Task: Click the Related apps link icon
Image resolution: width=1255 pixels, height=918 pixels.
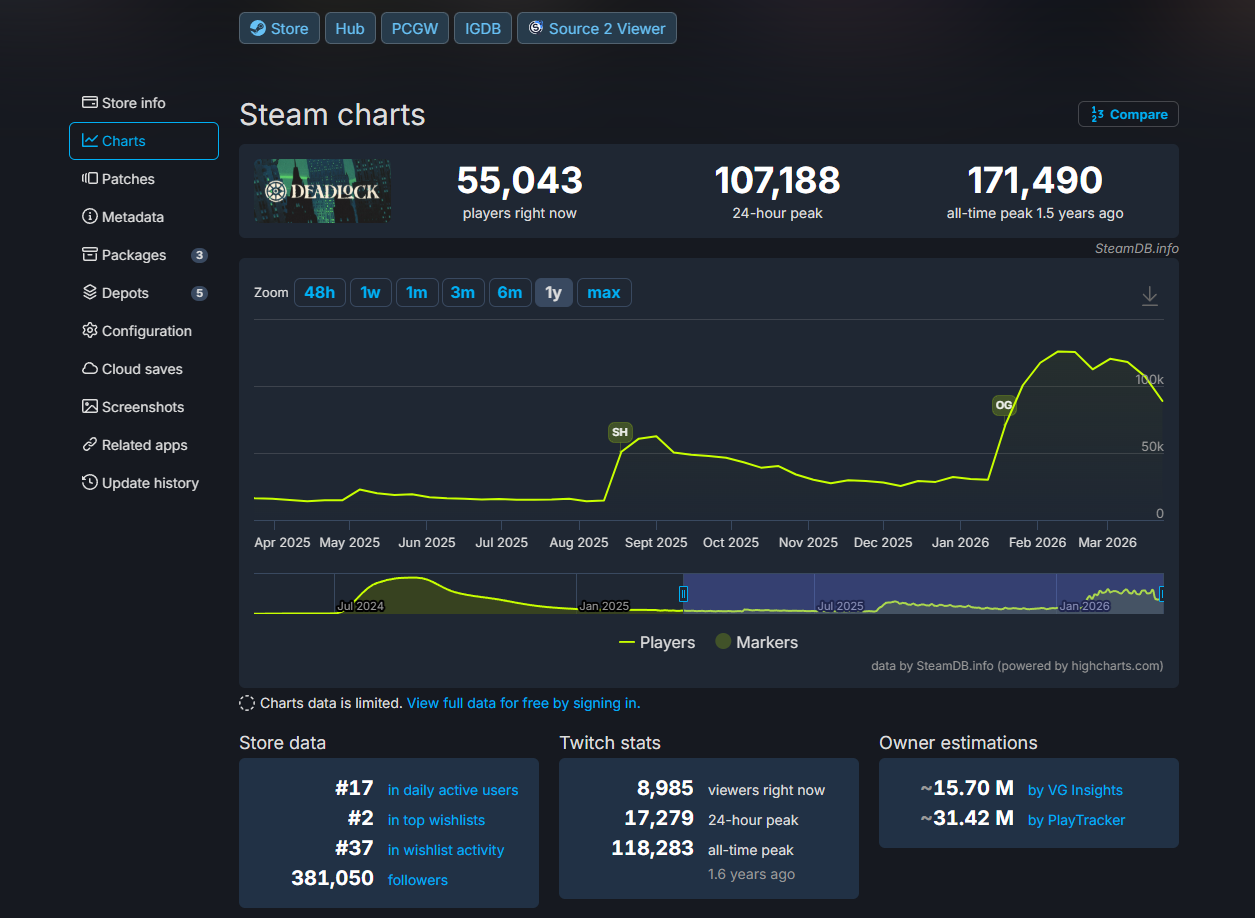Action: click(90, 445)
